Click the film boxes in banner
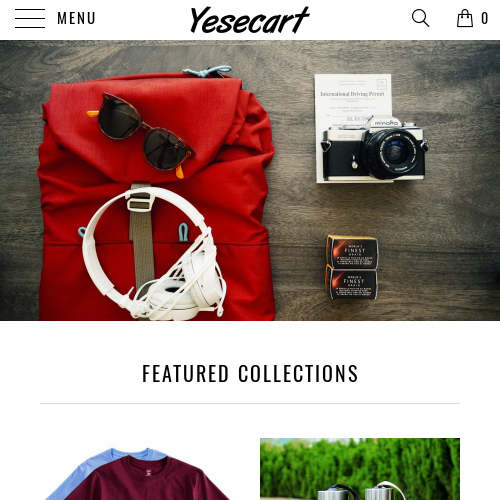 click(x=352, y=267)
